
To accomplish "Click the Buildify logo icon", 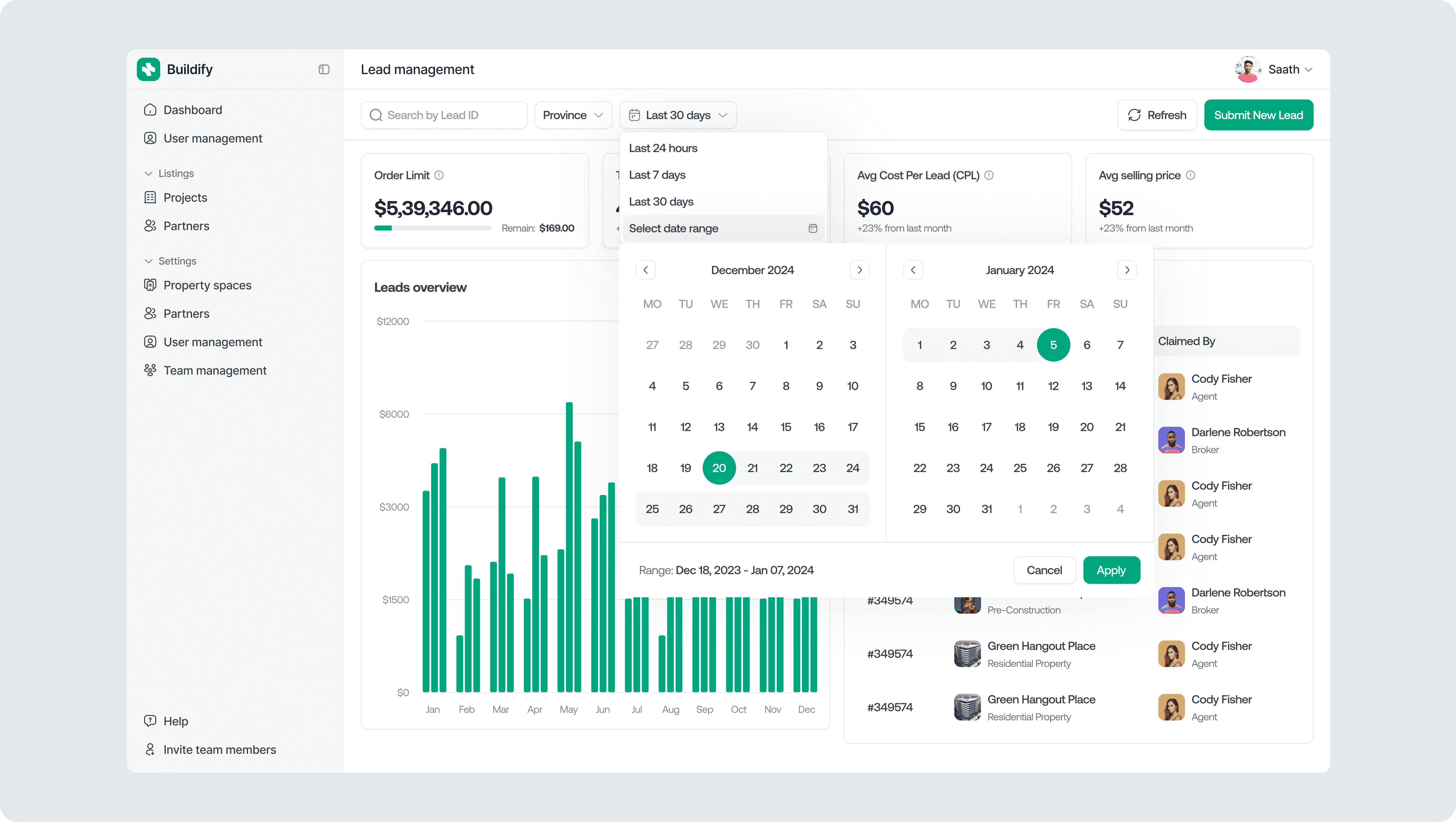I will pyautogui.click(x=149, y=69).
